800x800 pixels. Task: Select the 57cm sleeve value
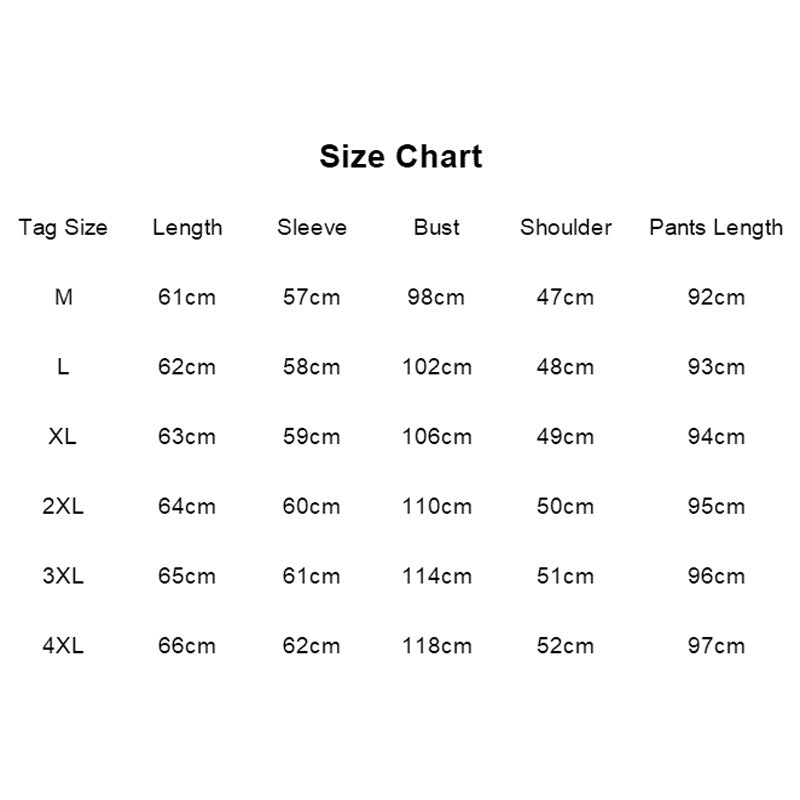312,297
